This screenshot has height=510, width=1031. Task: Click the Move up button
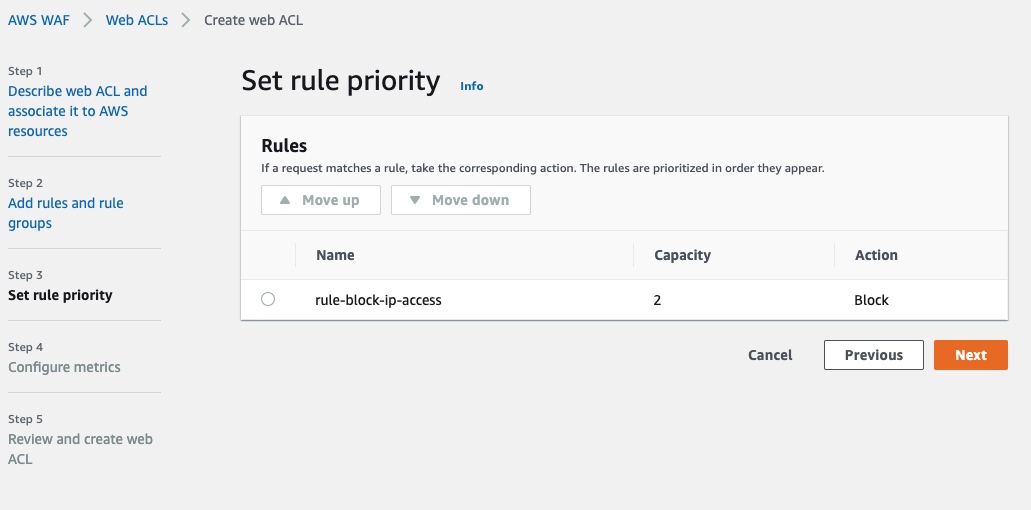click(320, 200)
